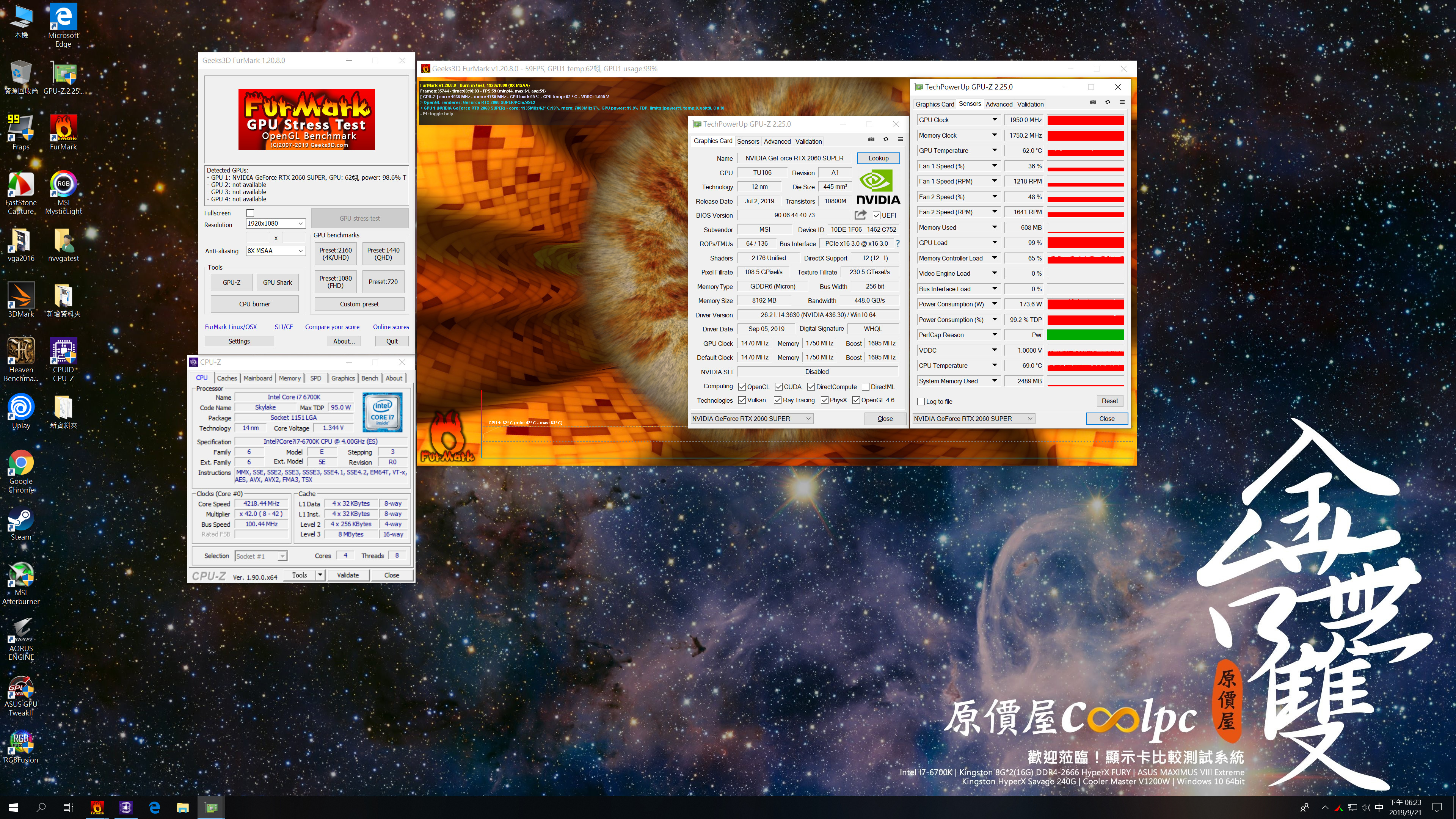Open the Fraps desktop icon
Viewport: 1456px width, 819px height.
click(x=21, y=132)
